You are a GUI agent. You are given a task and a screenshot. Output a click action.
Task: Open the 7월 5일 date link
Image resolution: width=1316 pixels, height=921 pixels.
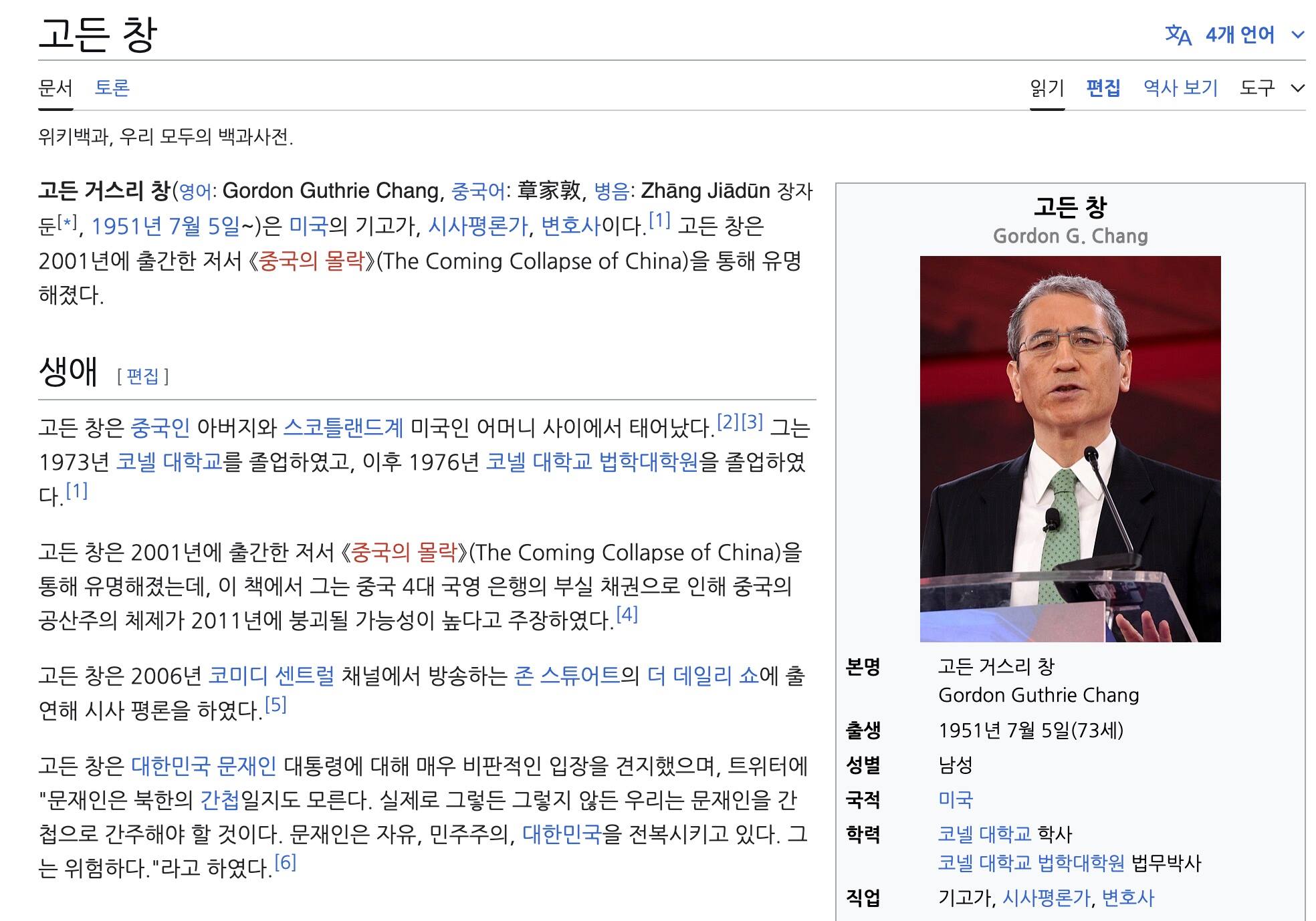204,227
